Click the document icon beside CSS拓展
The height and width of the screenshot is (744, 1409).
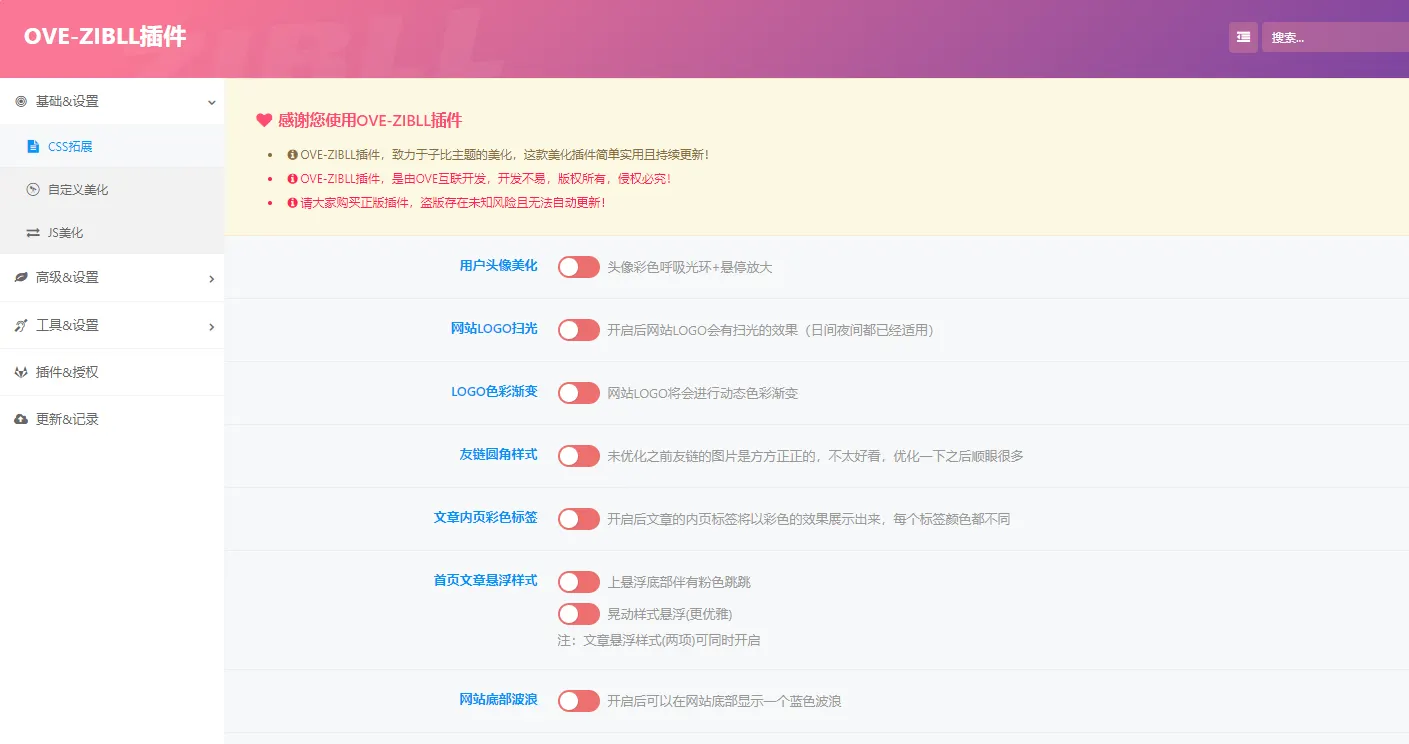click(x=33, y=147)
